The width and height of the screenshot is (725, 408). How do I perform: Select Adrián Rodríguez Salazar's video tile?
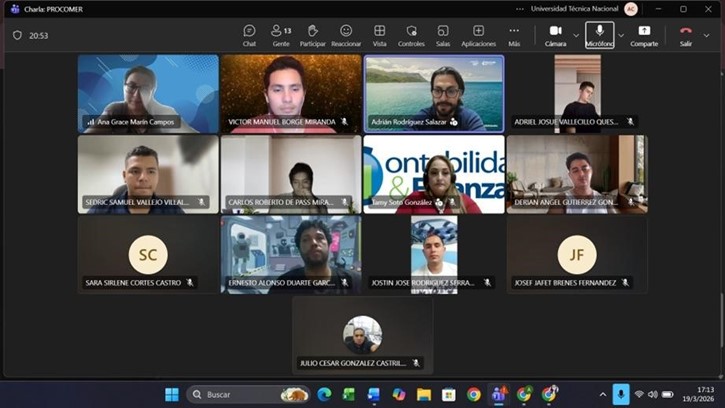point(433,93)
